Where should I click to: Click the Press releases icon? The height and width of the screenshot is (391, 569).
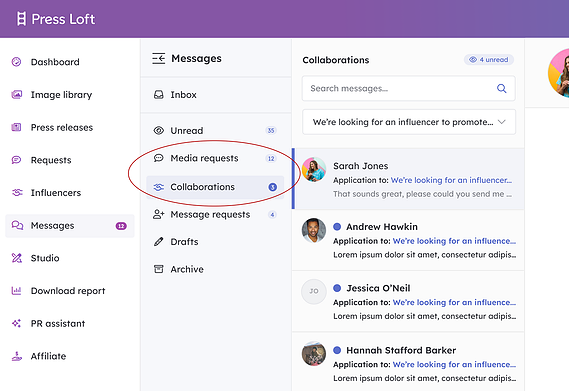[x=16, y=127]
